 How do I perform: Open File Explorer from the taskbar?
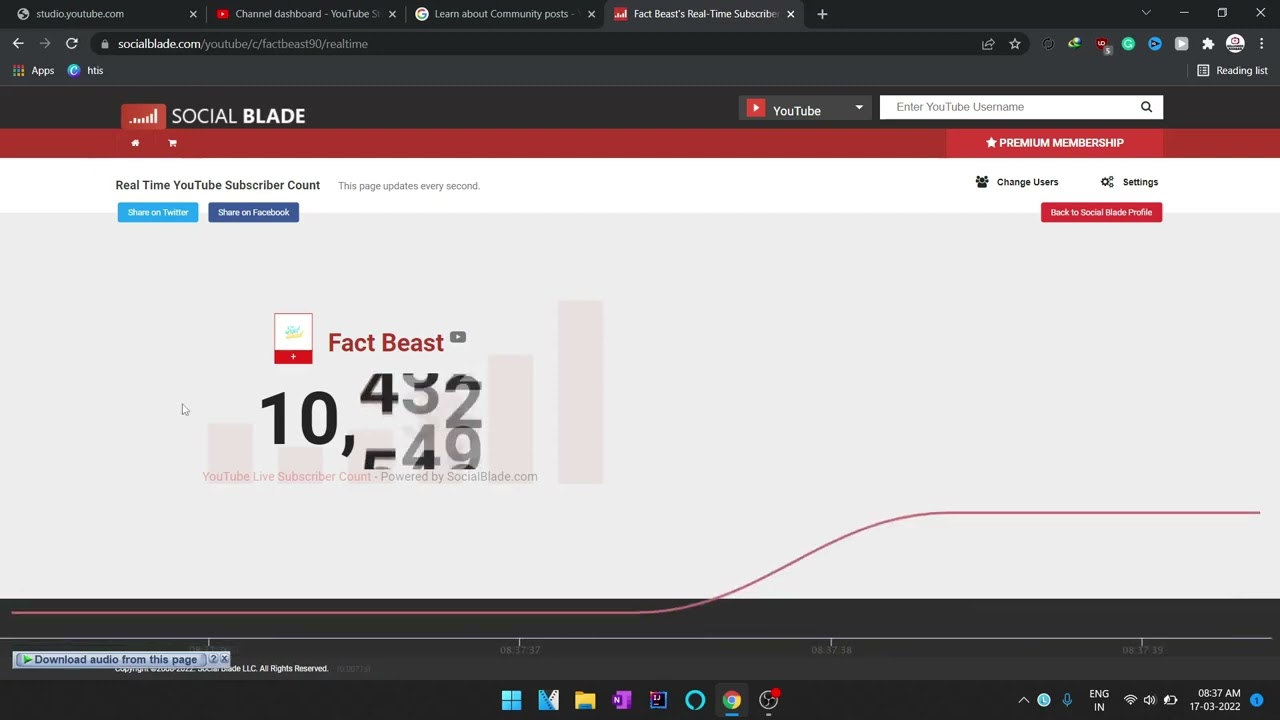click(585, 700)
